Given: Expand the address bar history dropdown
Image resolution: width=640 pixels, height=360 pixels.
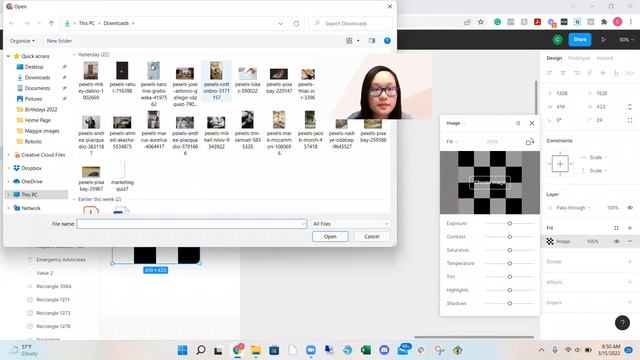Looking at the screenshot, I should 280,23.
